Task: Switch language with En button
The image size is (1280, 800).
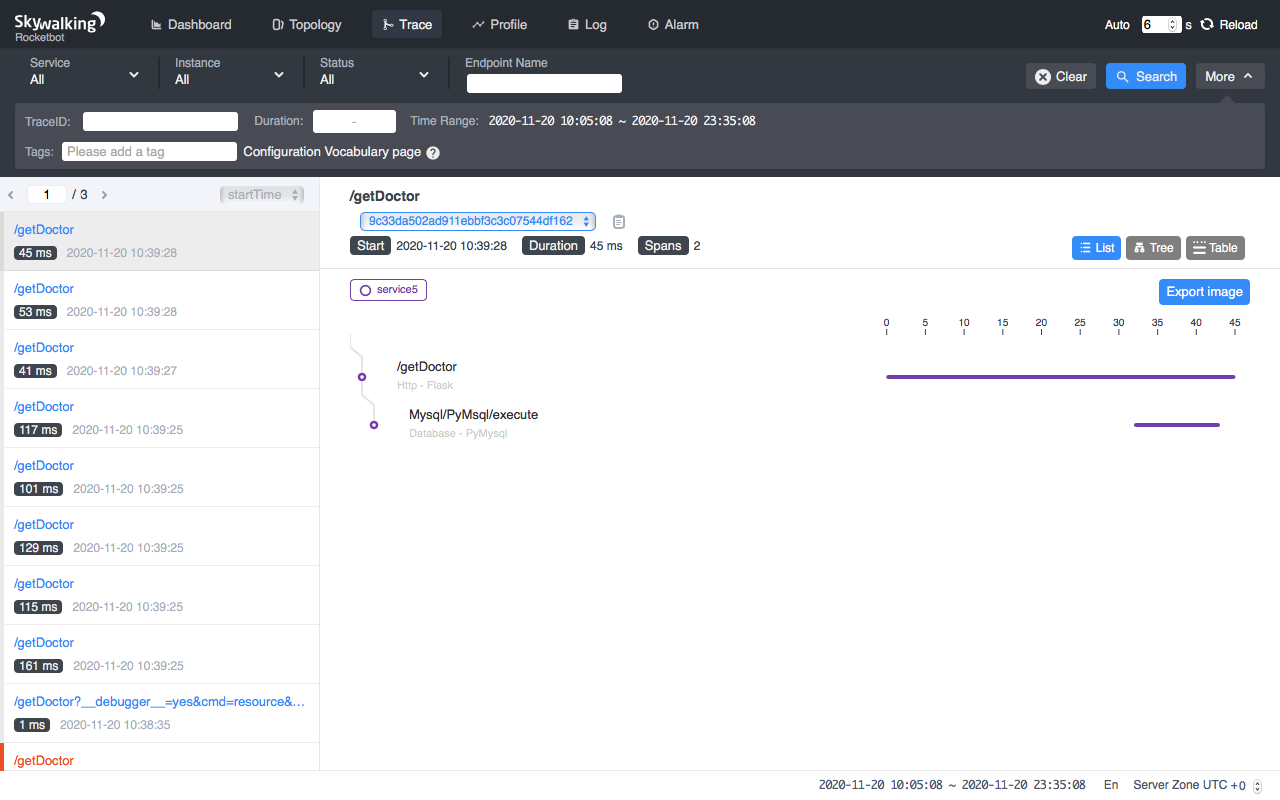Action: [1111, 786]
